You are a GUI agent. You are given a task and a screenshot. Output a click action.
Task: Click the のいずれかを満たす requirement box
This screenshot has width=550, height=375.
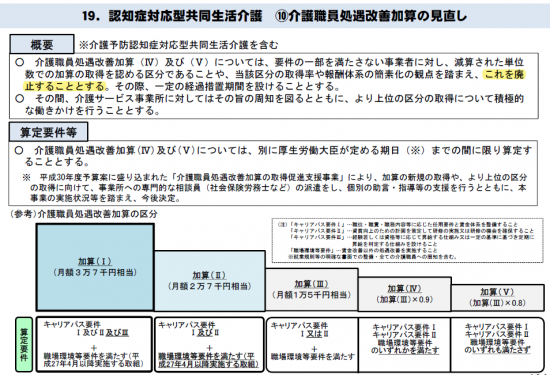[404, 344]
